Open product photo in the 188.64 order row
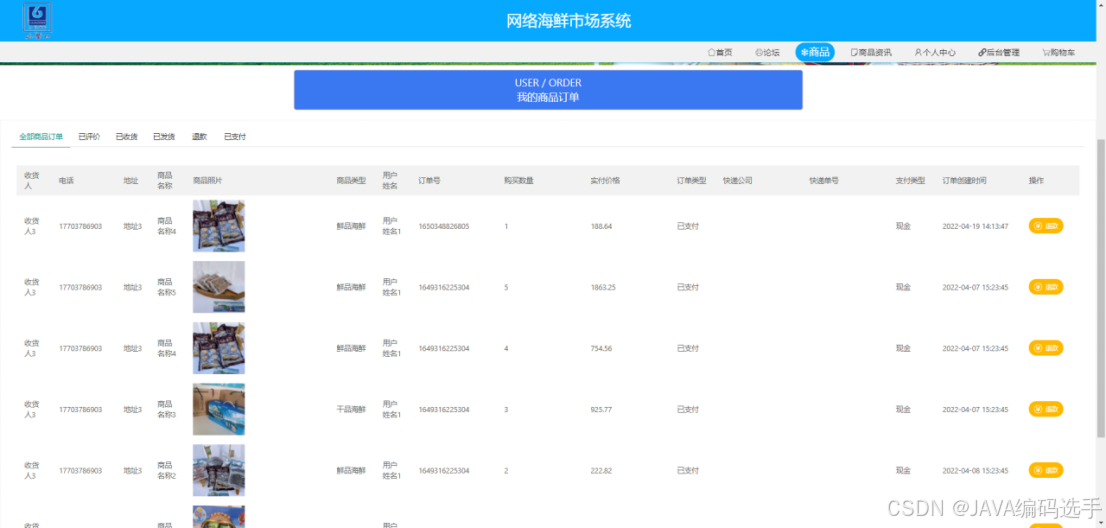The width and height of the screenshot is (1106, 528). [x=219, y=226]
